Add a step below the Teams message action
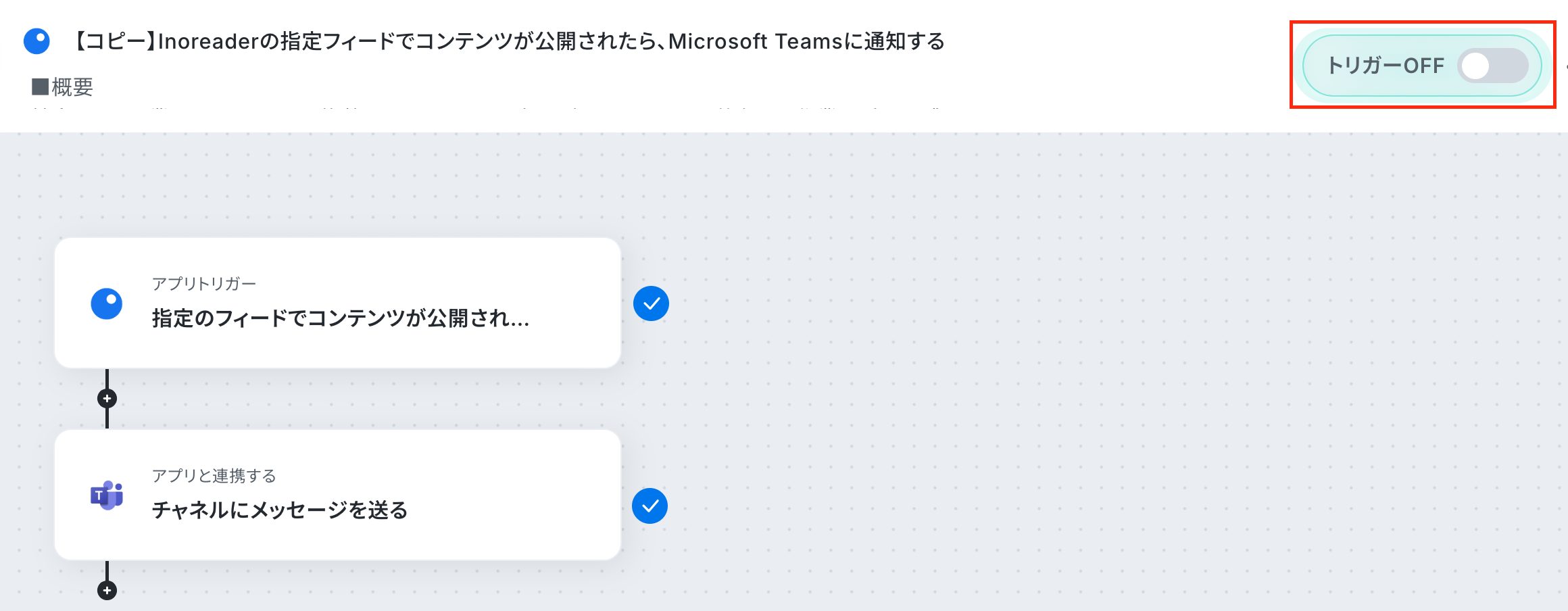The width and height of the screenshot is (1568, 611). [x=107, y=591]
